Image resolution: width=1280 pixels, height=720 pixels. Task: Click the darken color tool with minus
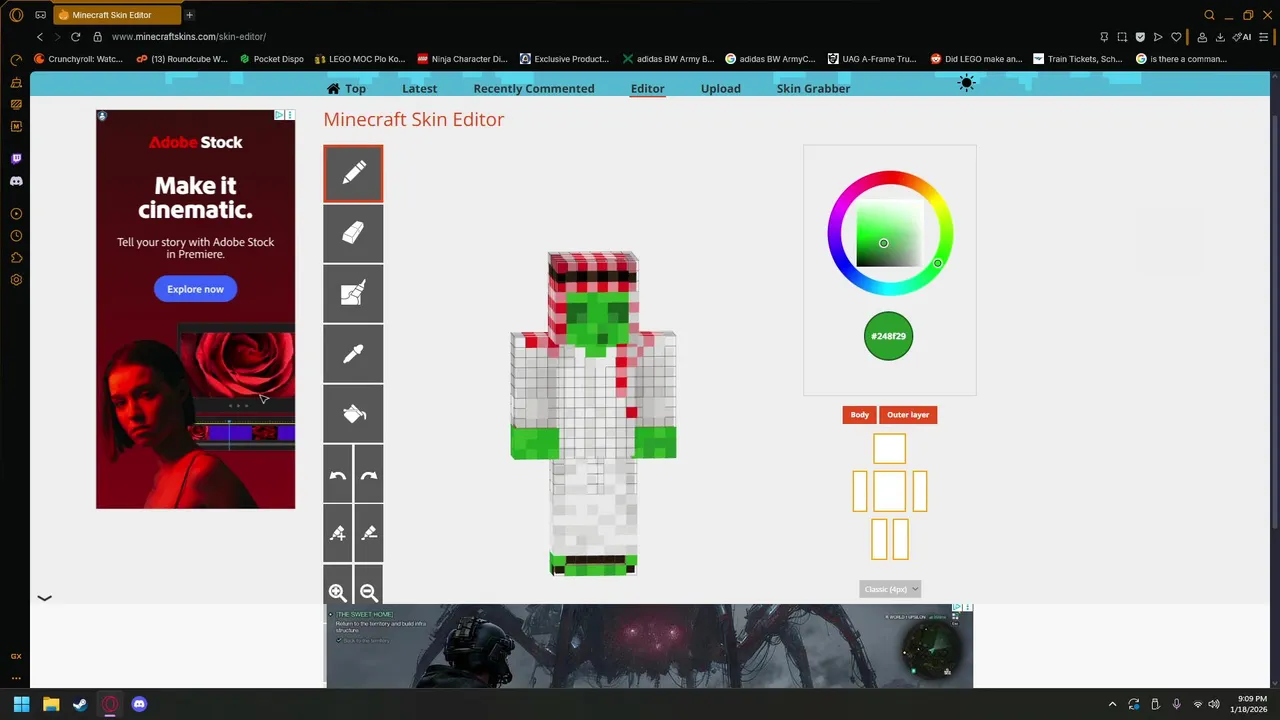[x=369, y=534]
